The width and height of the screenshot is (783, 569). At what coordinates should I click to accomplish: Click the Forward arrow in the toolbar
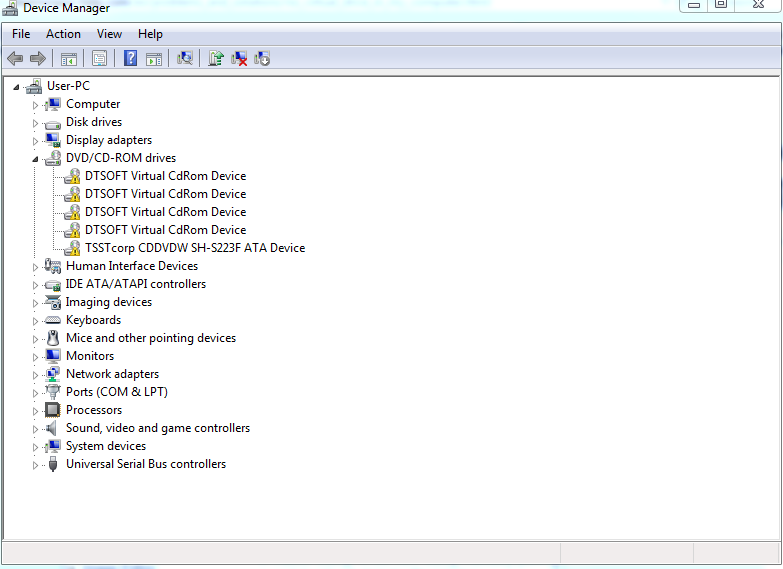tap(38, 58)
